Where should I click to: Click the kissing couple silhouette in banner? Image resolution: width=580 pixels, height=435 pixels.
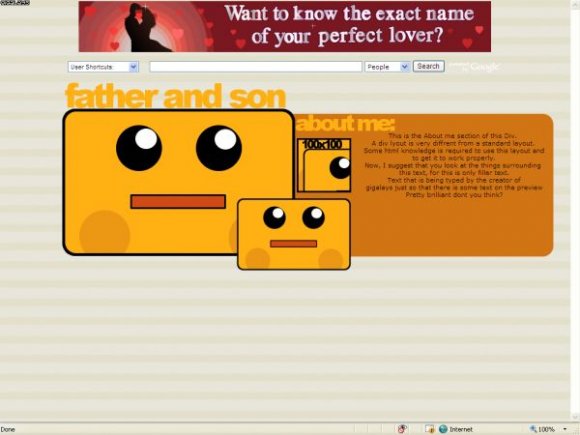[x=145, y=28]
